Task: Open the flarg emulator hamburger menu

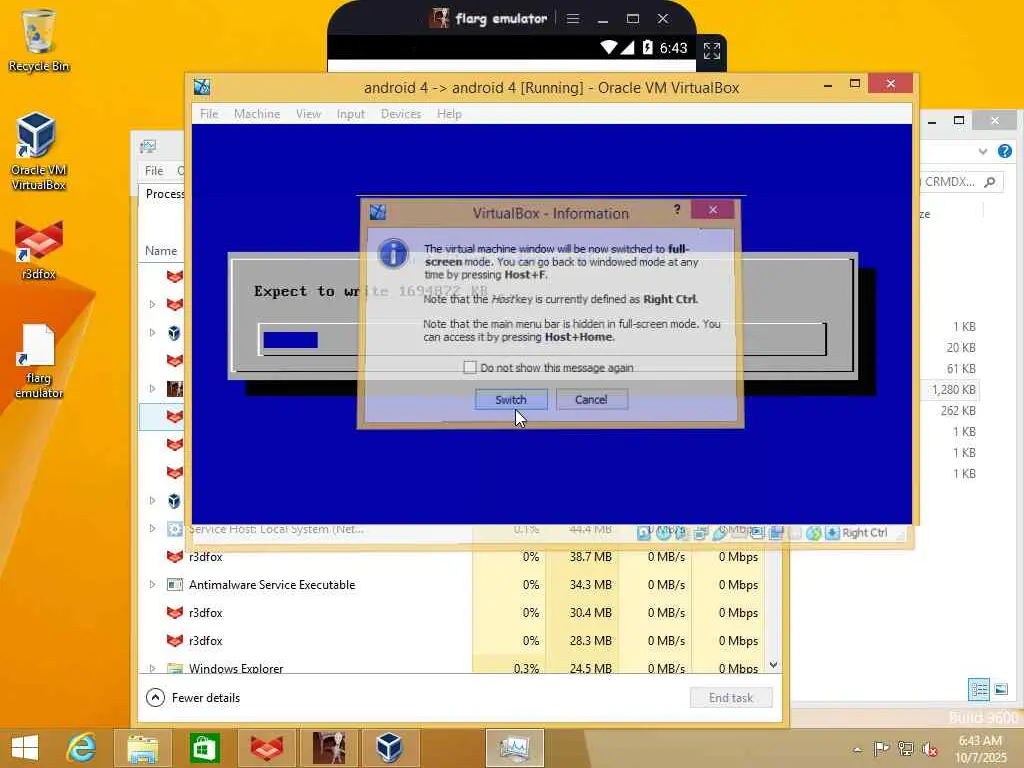Action: [573, 19]
